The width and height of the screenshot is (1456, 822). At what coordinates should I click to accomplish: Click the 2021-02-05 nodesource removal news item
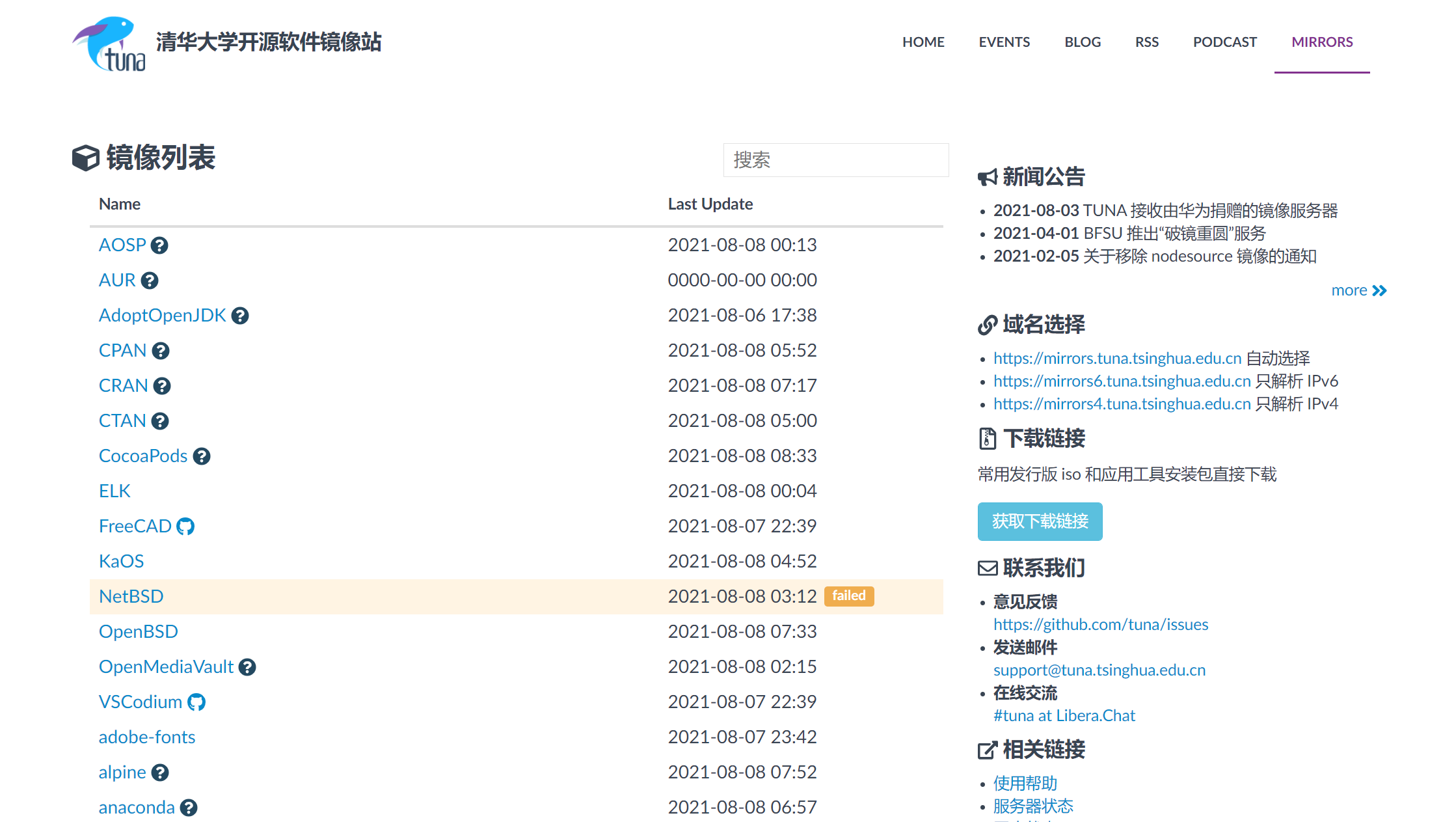(x=1155, y=256)
